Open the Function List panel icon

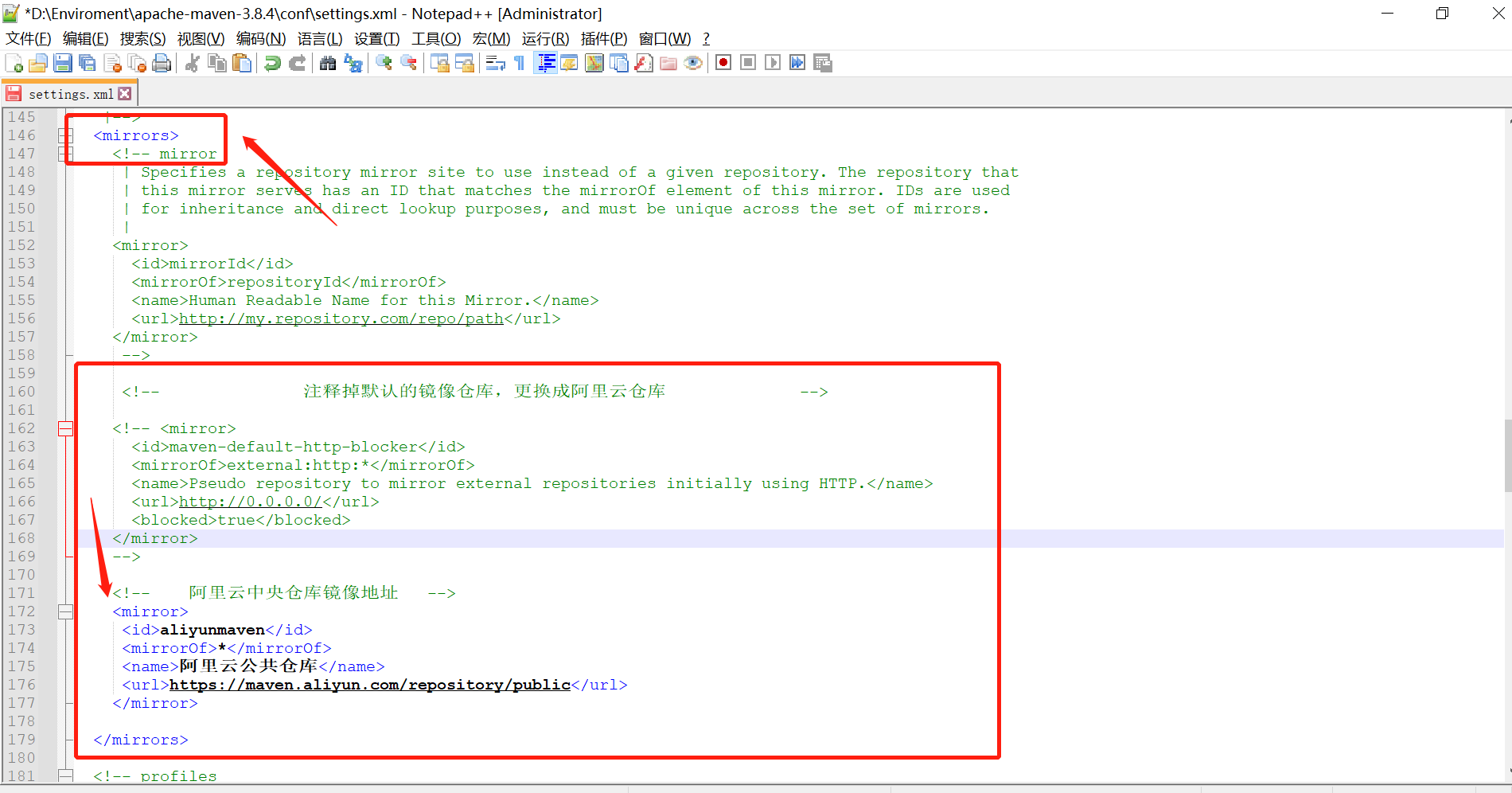point(644,63)
